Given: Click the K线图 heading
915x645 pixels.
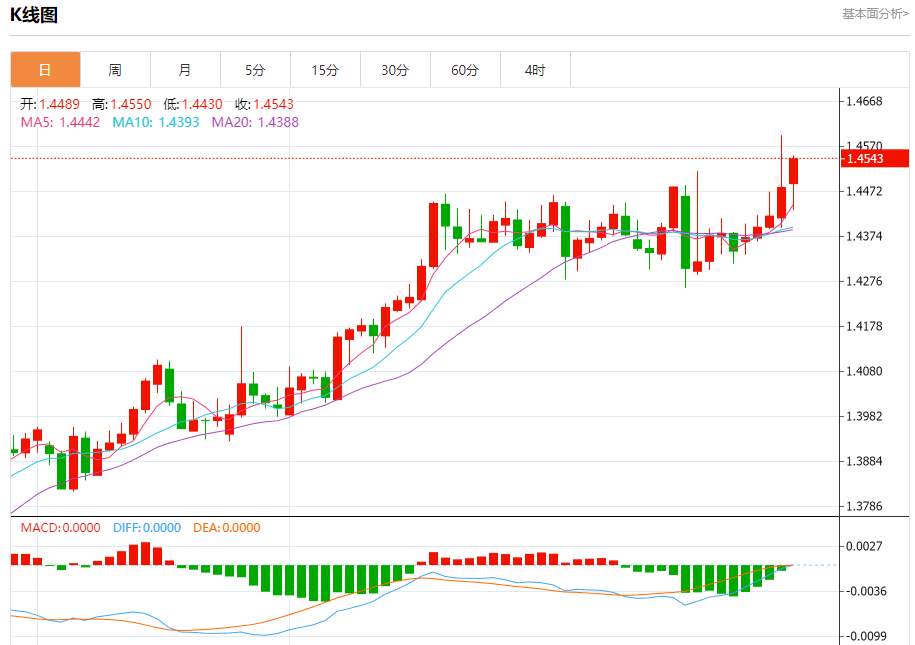Looking at the screenshot, I should tap(34, 15).
